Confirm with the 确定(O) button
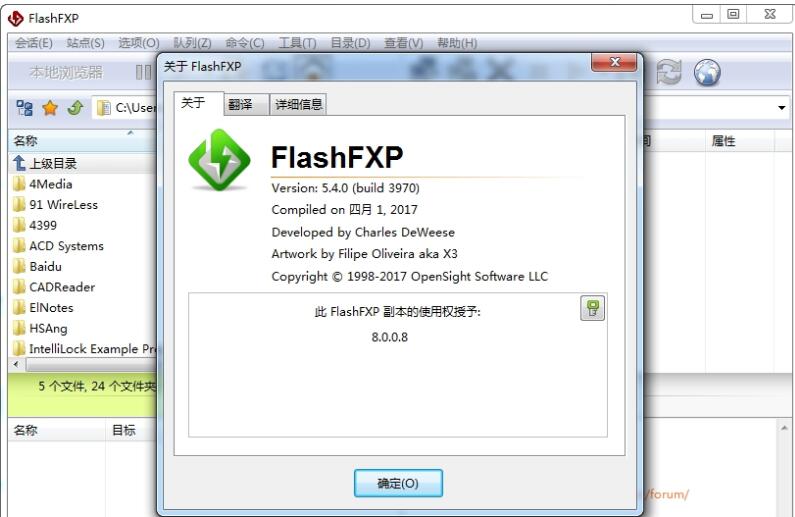 [x=398, y=483]
